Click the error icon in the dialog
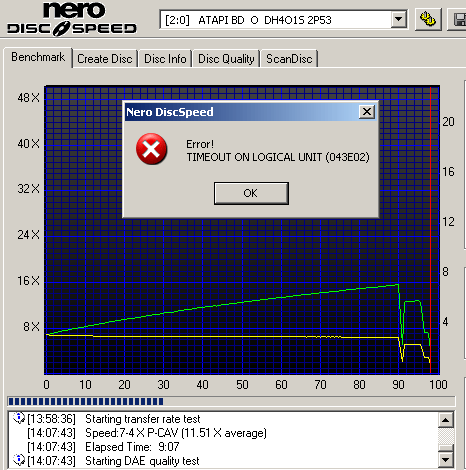Screen dimensions: 466x470 (x=151, y=149)
